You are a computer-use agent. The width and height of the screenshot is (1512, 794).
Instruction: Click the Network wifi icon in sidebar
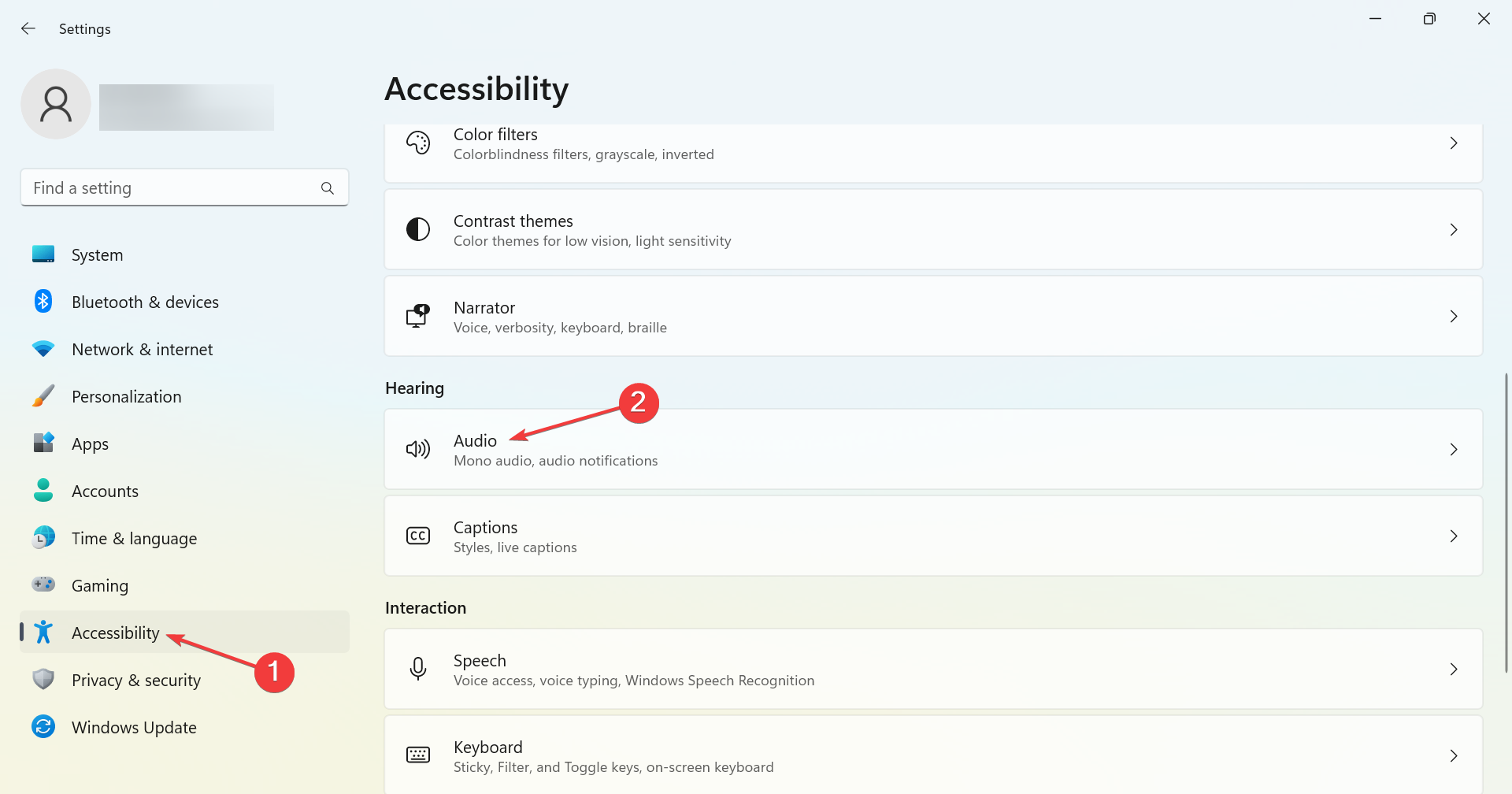click(43, 349)
